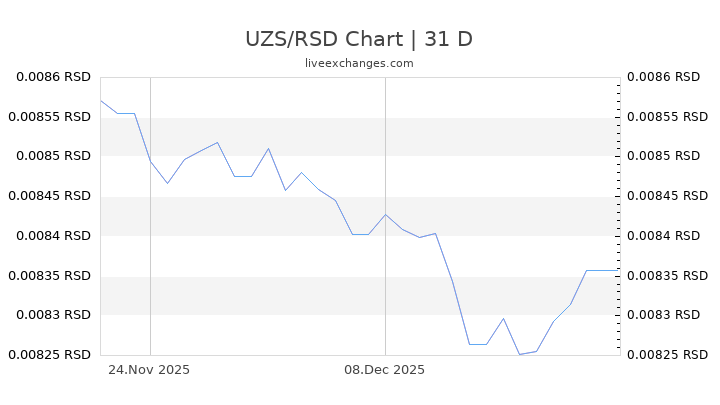Click the 24.Nov 2025 date label

point(149,369)
